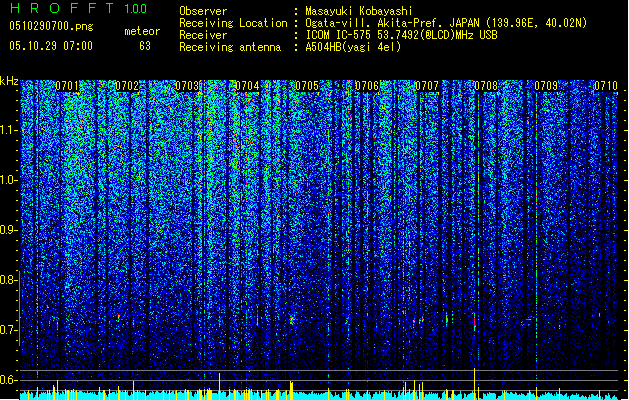Image resolution: width=629 pixels, height=400 pixels.
Task: Click the 0705 time marker
Action: 307,86
